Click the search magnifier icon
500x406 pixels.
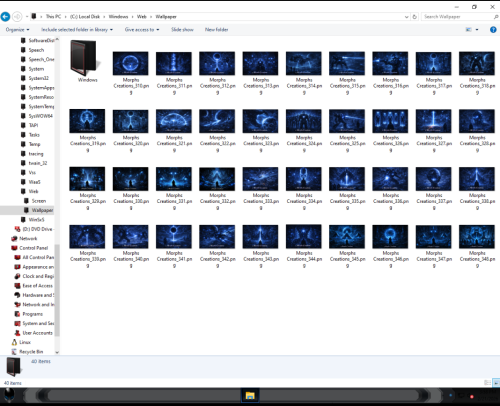click(x=495, y=17)
